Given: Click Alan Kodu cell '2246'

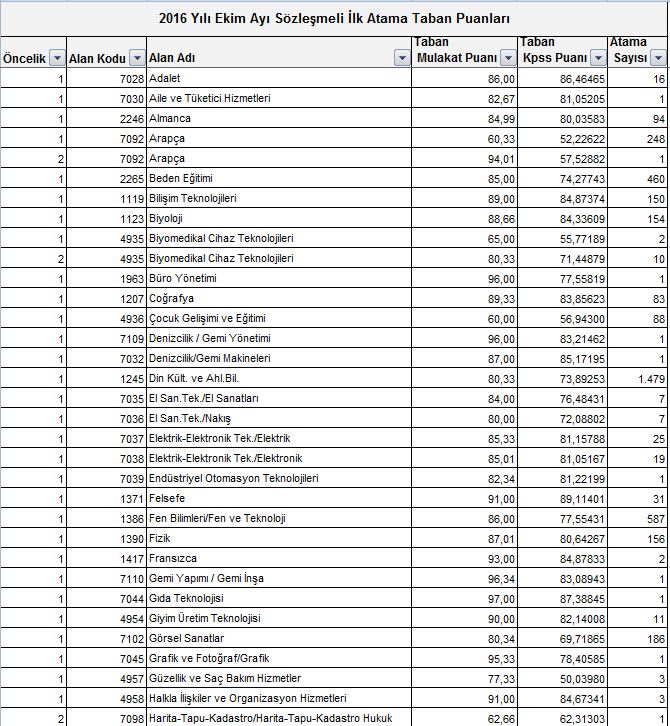Looking at the screenshot, I should pos(106,118).
